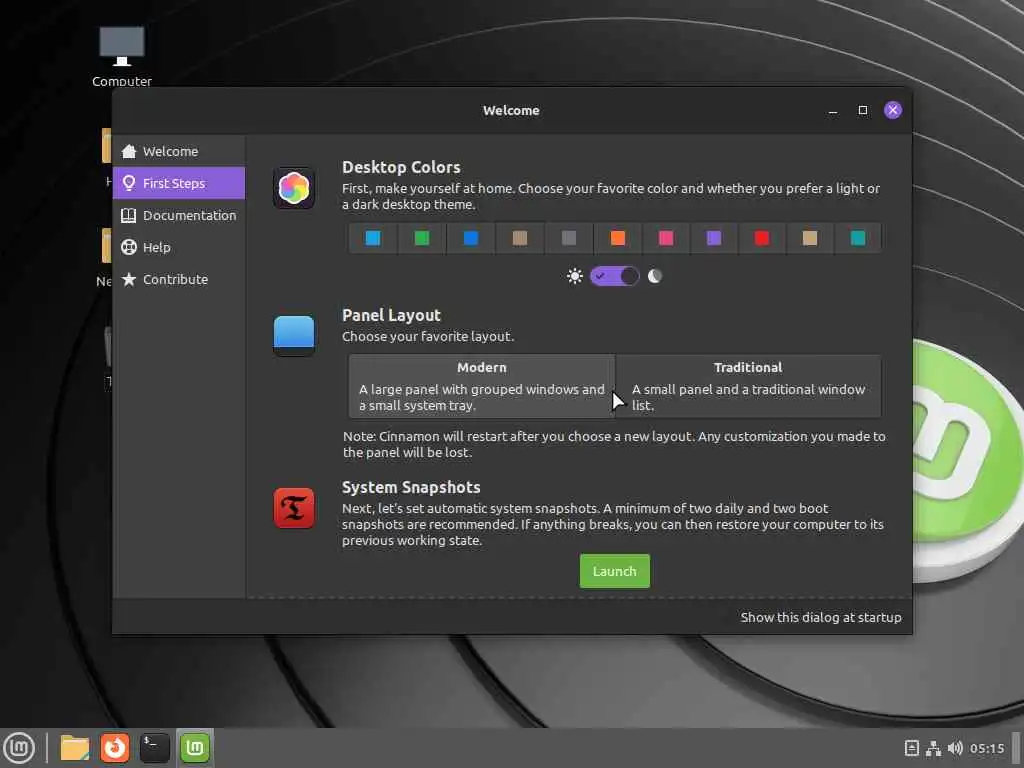This screenshot has height=768, width=1024.
Task: Launch the System Snapshots tool
Action: 615,571
